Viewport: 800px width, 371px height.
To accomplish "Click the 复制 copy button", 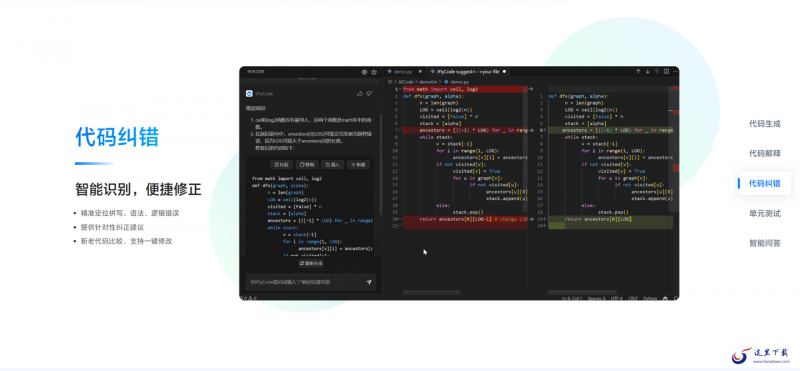I will tap(307, 164).
